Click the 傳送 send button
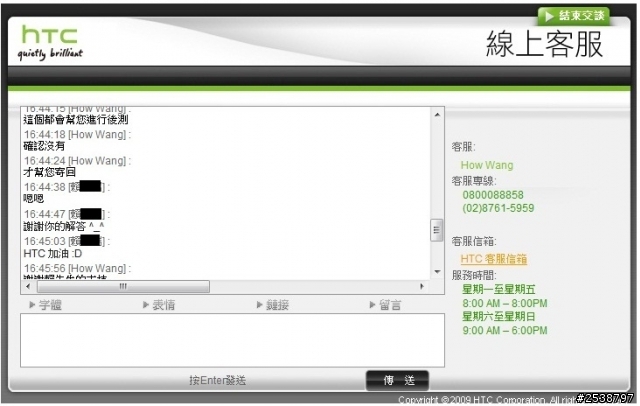Viewport: 640px width, 406px height. point(398,380)
